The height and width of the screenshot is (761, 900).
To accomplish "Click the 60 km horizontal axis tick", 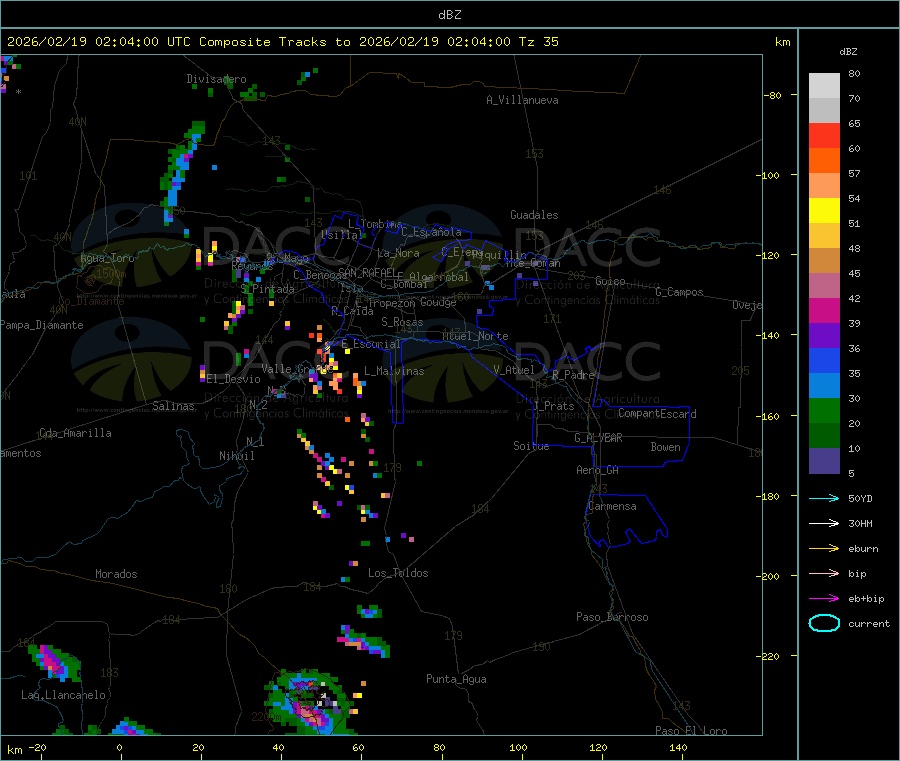I will tap(358, 747).
